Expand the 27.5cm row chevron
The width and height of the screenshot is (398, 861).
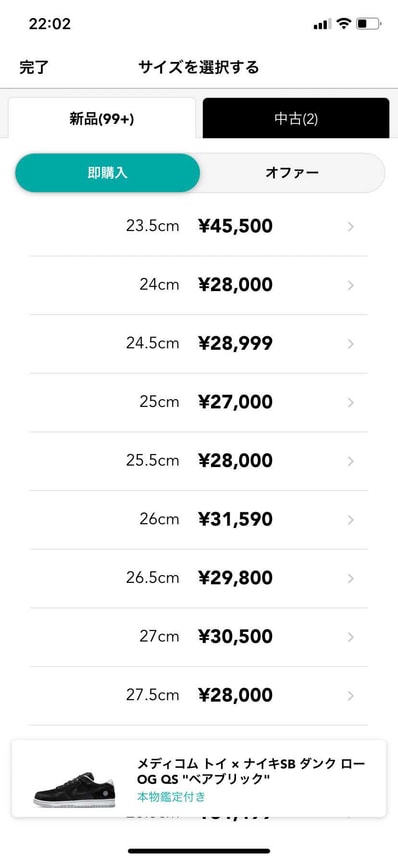coord(351,695)
